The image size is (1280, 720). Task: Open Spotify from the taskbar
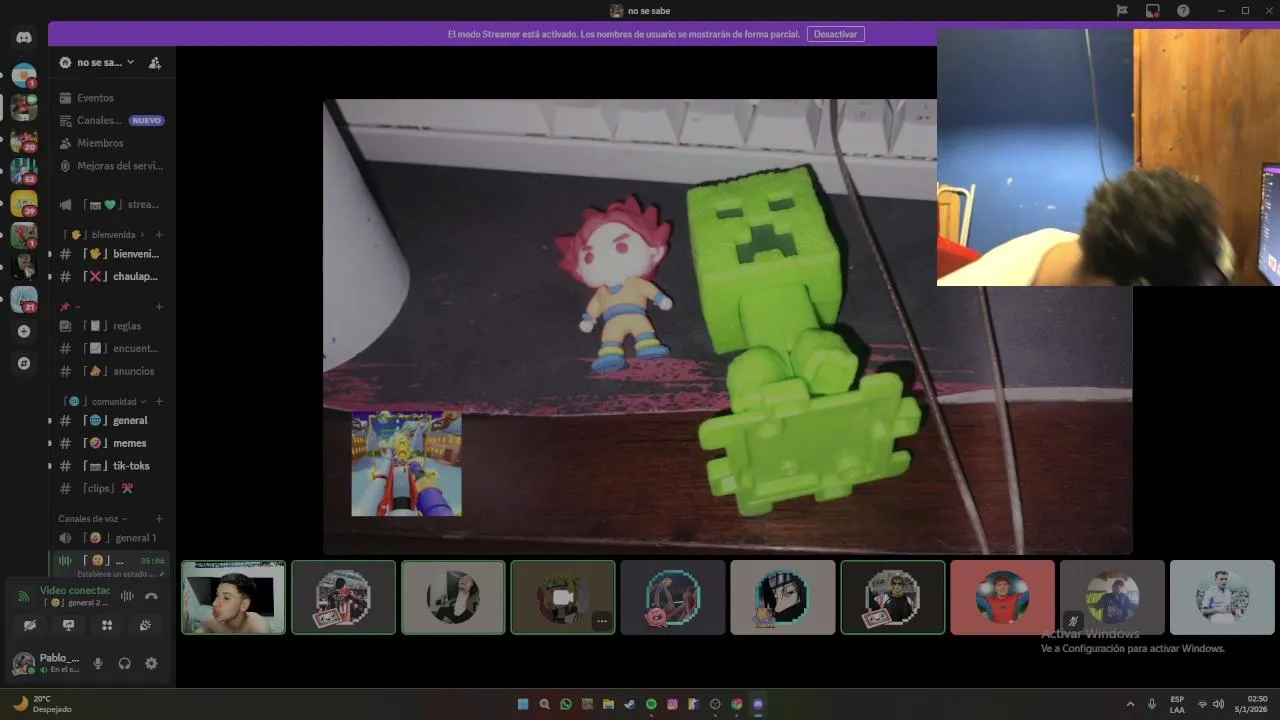point(651,704)
